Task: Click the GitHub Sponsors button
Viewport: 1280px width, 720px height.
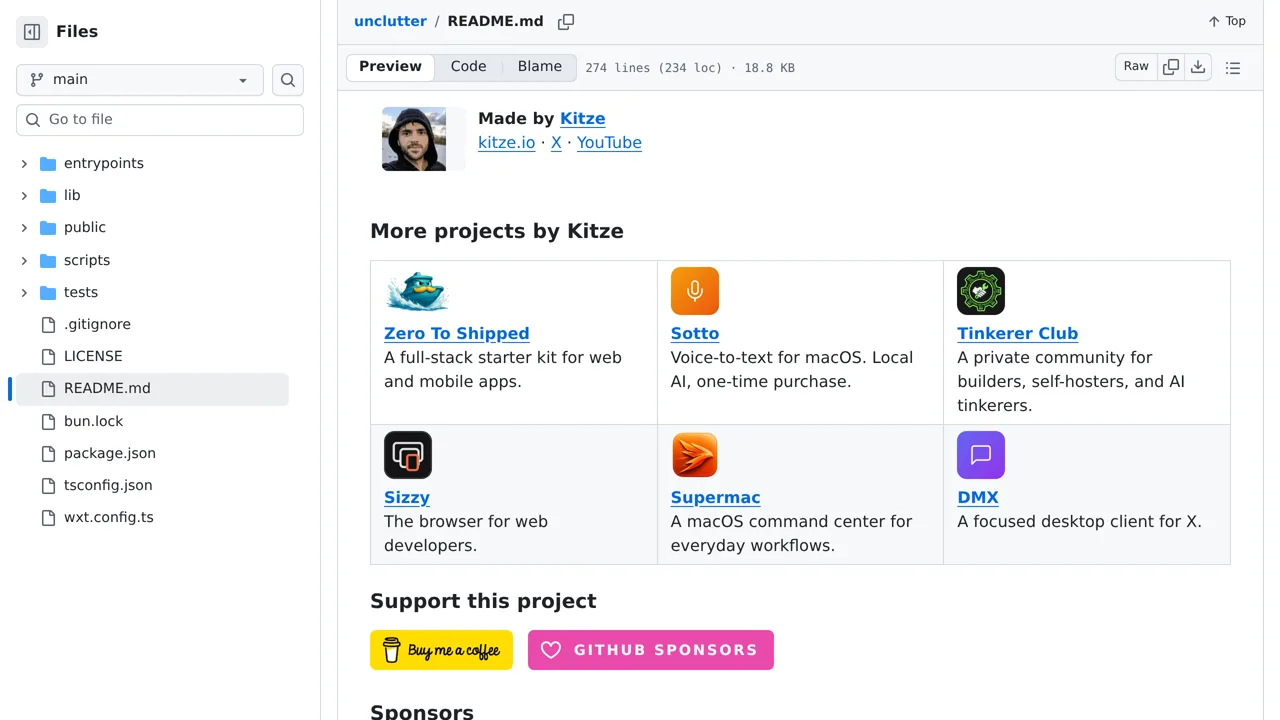Action: click(651, 650)
